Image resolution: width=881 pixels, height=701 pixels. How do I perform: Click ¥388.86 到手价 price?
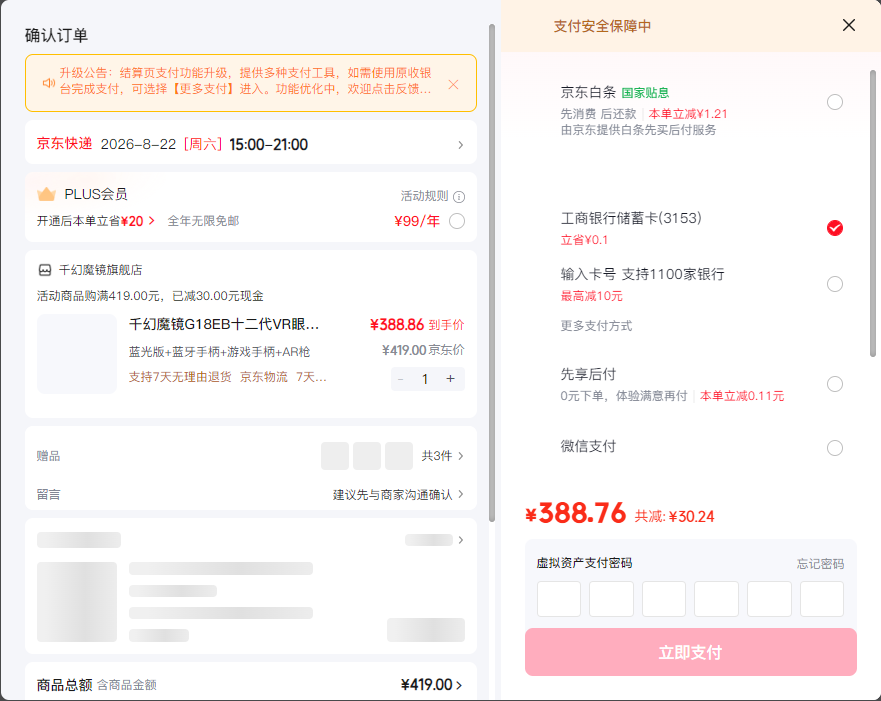pos(417,325)
